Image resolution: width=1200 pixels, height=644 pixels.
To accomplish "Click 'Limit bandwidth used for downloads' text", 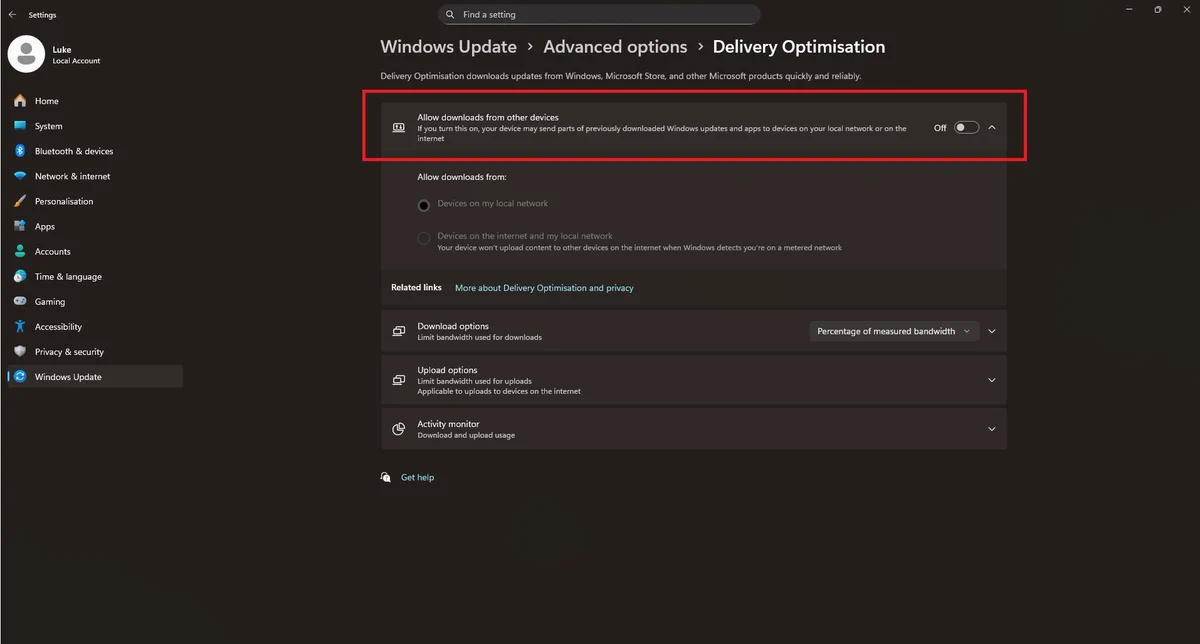I will (x=479, y=337).
